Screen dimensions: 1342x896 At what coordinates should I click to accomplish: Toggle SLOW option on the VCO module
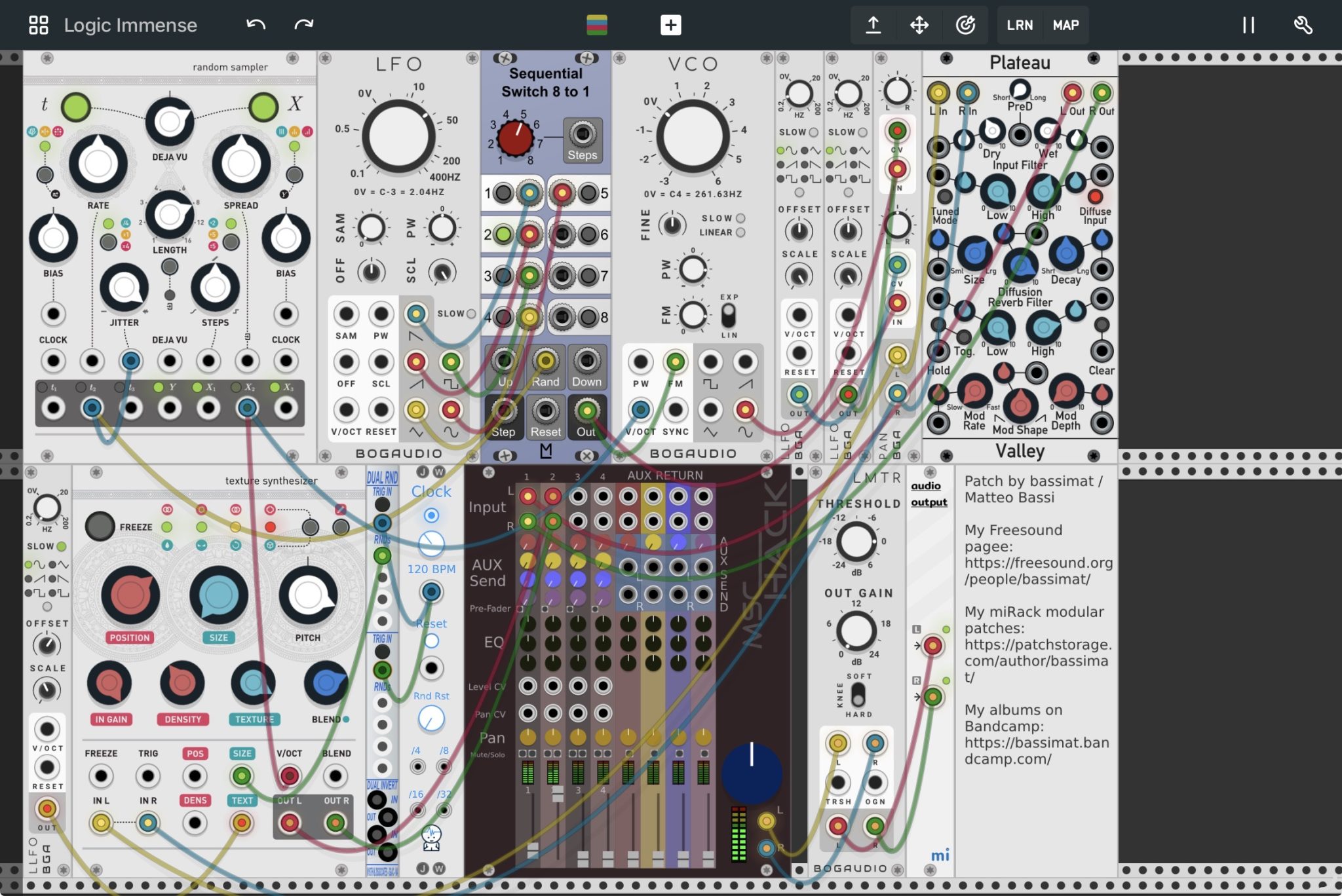[740, 218]
